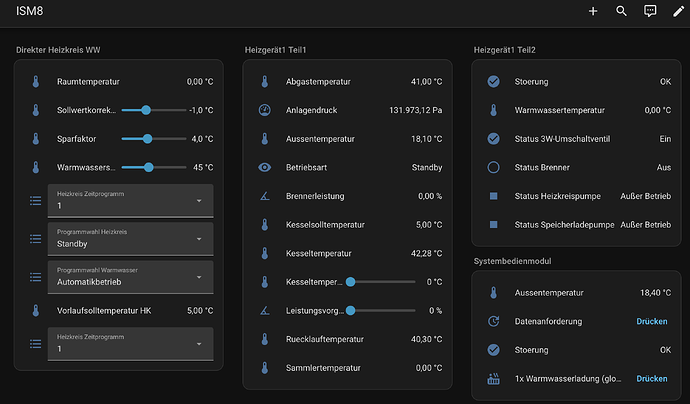Click the Aussentemperatur 18,10 °C value

point(426,139)
